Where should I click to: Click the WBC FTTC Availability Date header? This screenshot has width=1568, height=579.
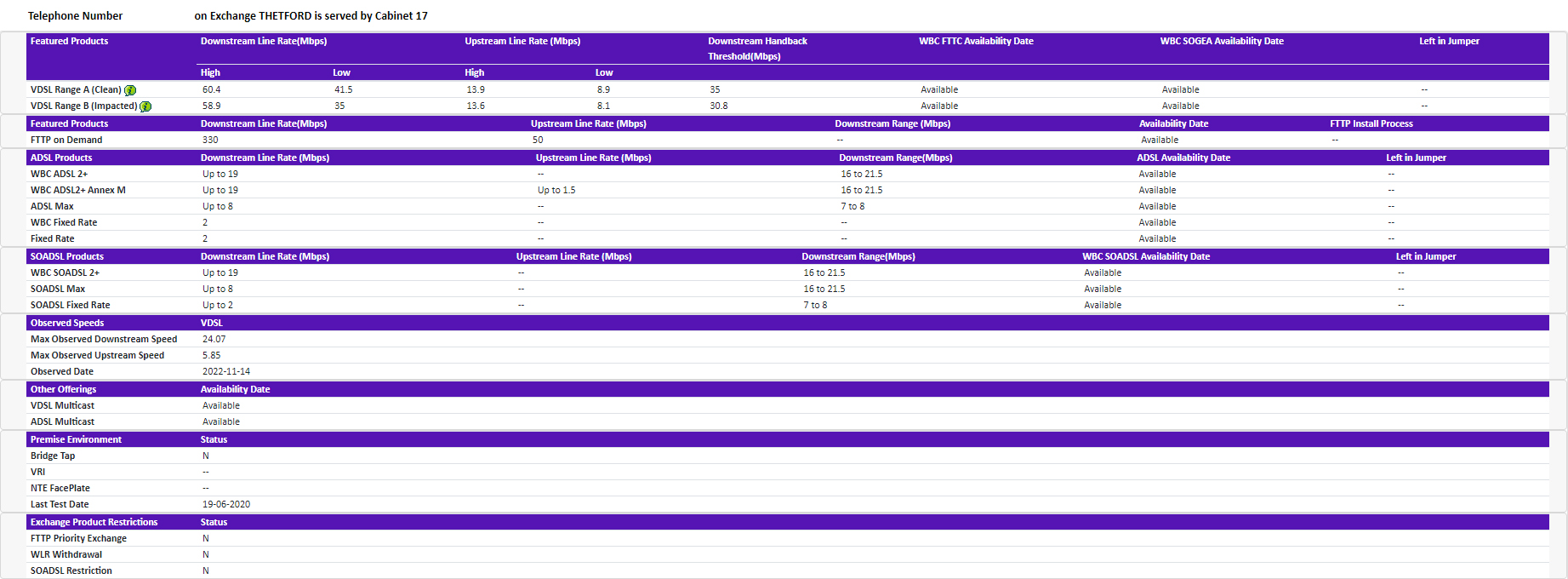pyautogui.click(x=976, y=41)
